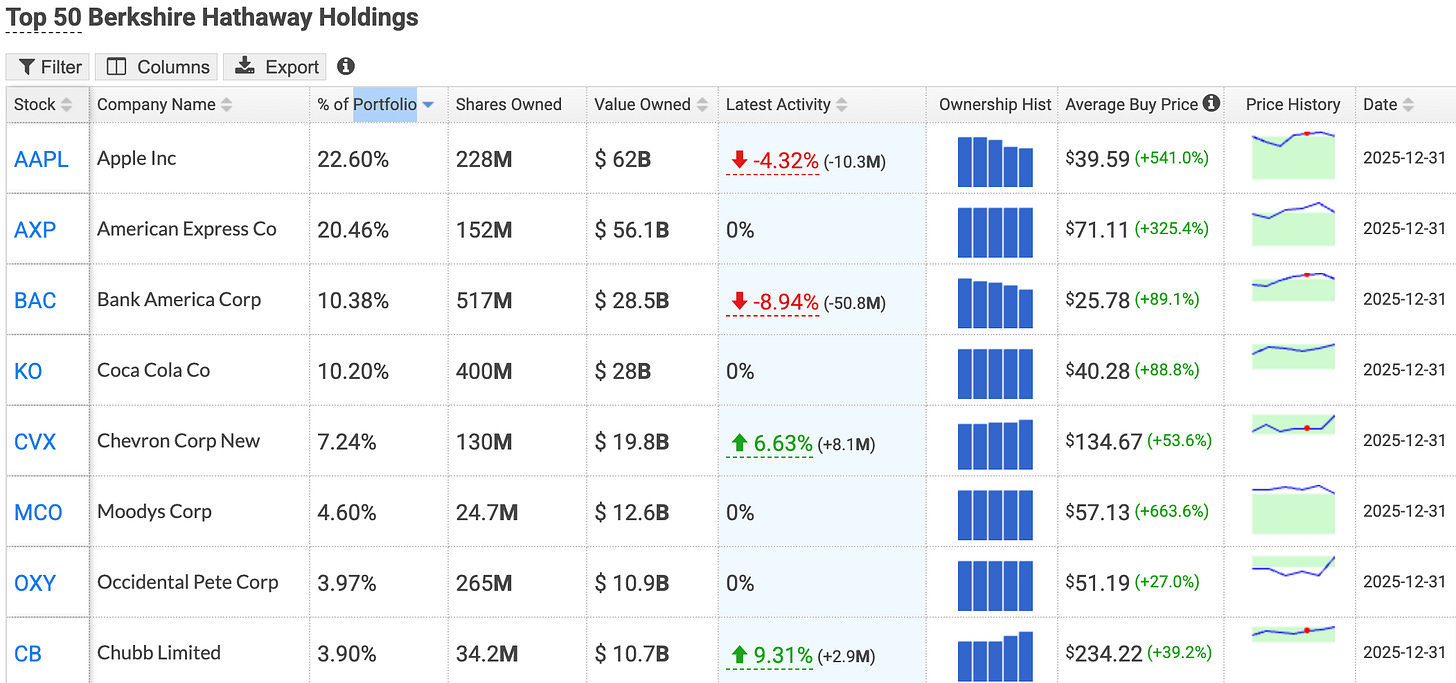
Task: Select the $57.13 average buy price
Action: click(x=1098, y=512)
